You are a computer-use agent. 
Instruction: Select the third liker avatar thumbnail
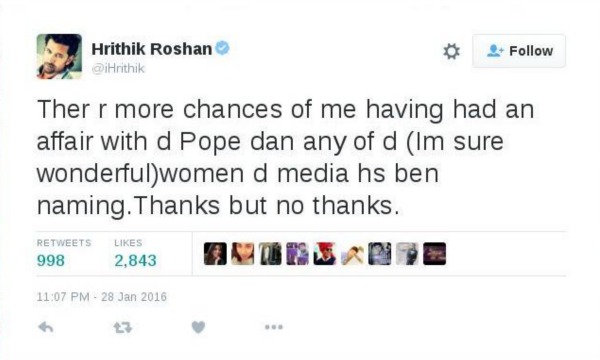(x=270, y=254)
